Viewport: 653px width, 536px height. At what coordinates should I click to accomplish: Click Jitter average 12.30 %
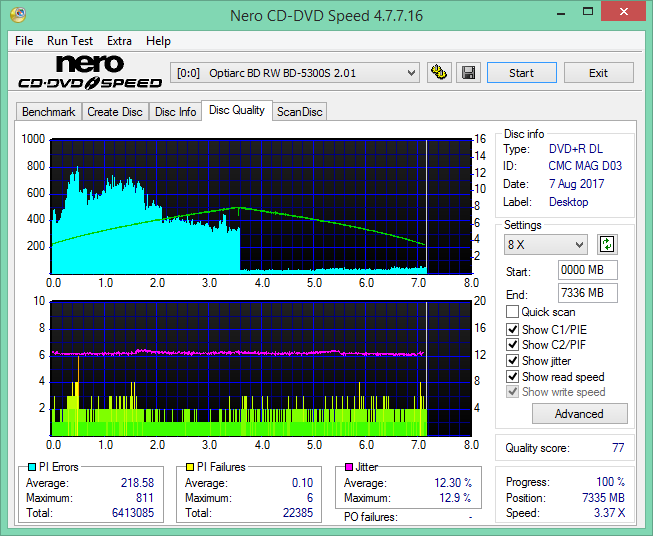pyautogui.click(x=453, y=482)
